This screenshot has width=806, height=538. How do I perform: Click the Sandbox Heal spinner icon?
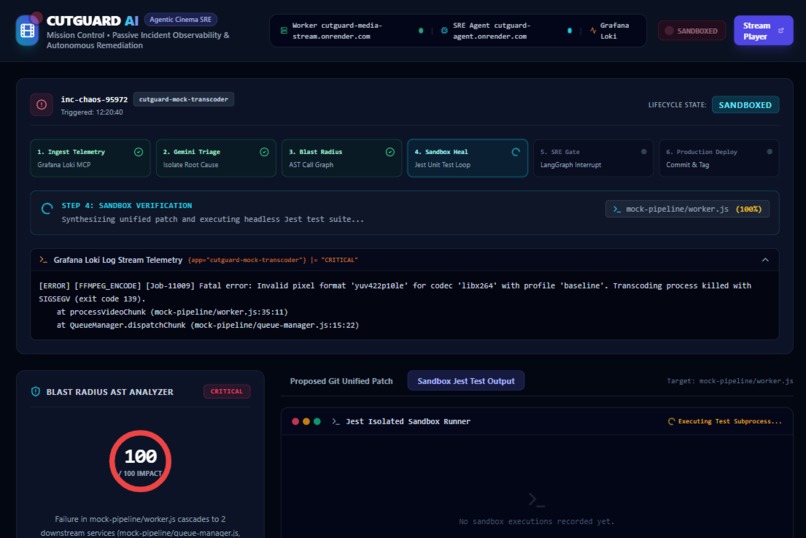(516, 152)
